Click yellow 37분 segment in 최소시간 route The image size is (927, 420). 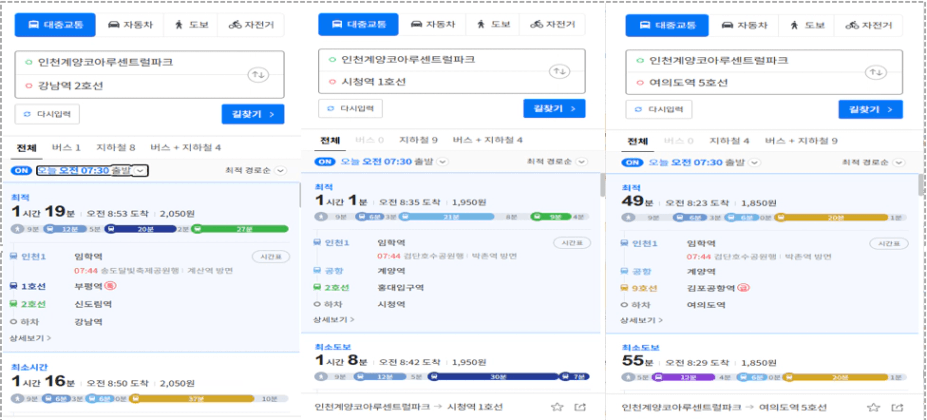[192, 399]
